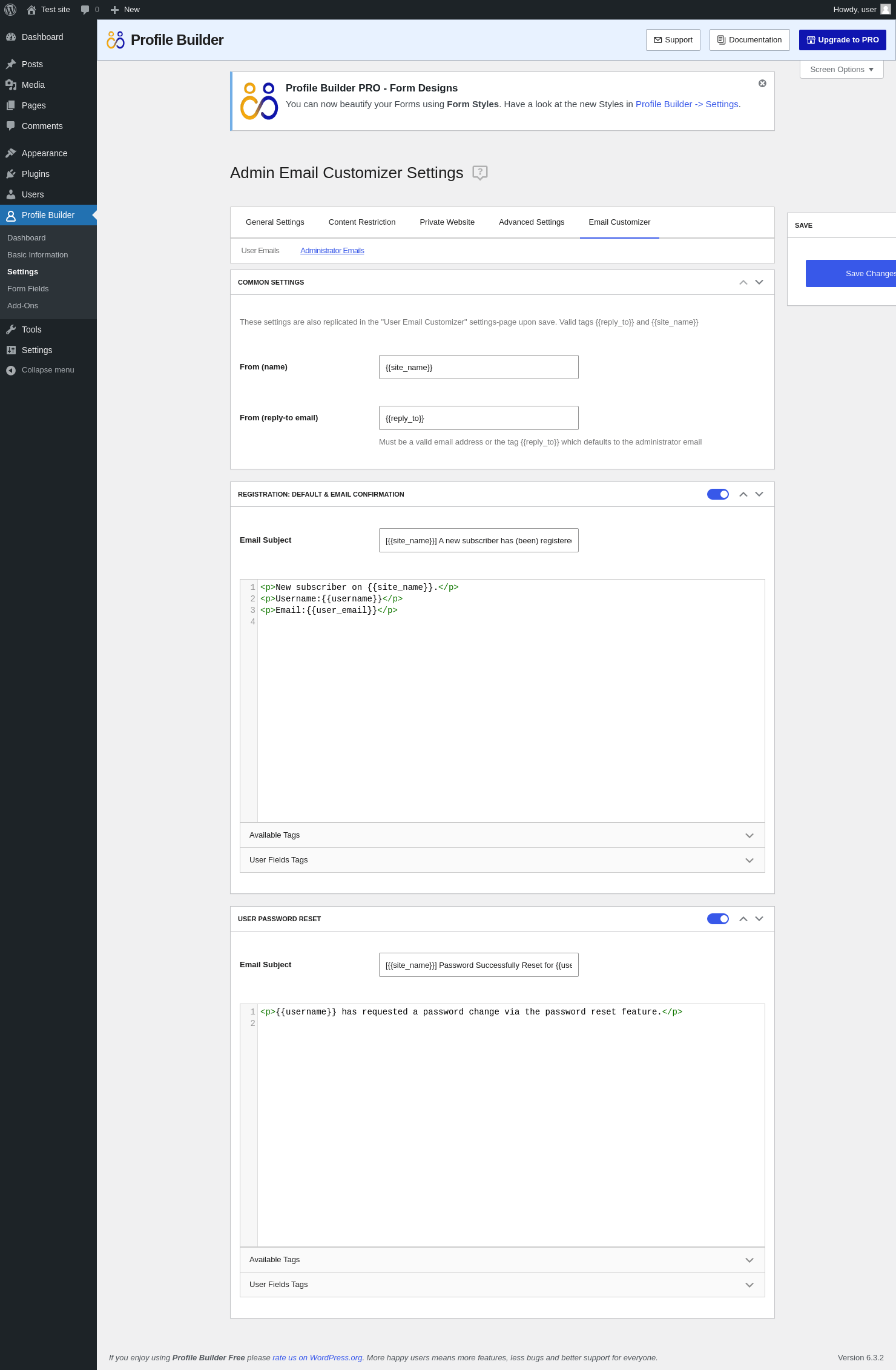Expand Available Tags under Registration email

pyautogui.click(x=502, y=835)
